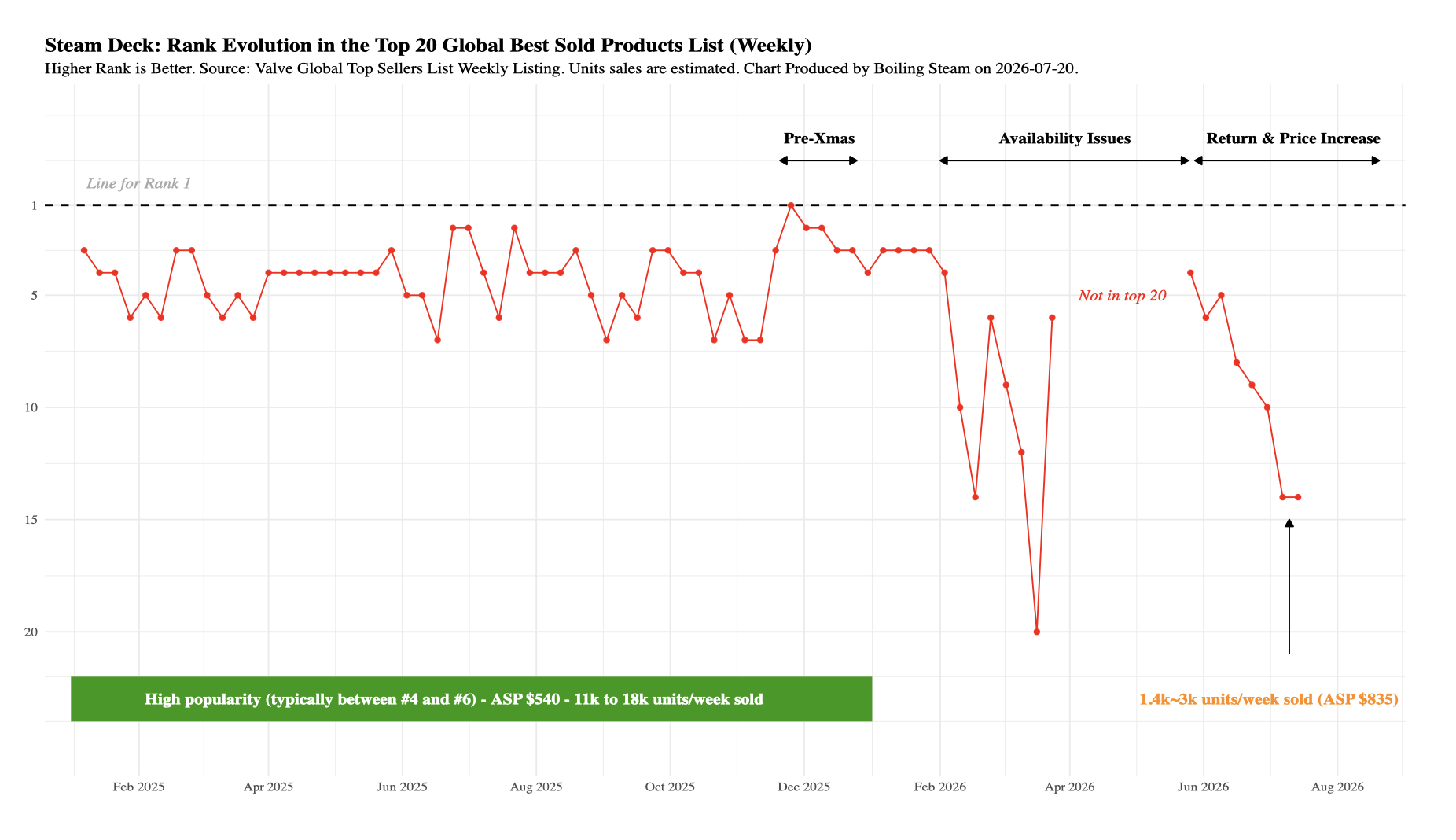
Task: Click the Dec 2025 axis label
Action: (x=803, y=787)
